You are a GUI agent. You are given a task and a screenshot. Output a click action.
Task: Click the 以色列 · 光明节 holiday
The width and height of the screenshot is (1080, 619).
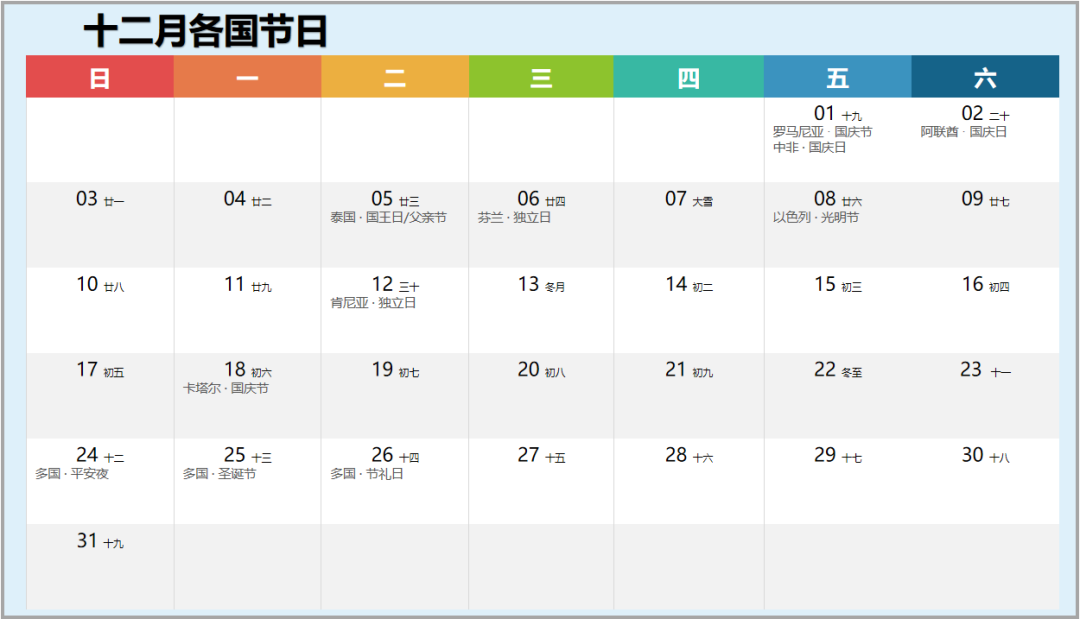815,218
